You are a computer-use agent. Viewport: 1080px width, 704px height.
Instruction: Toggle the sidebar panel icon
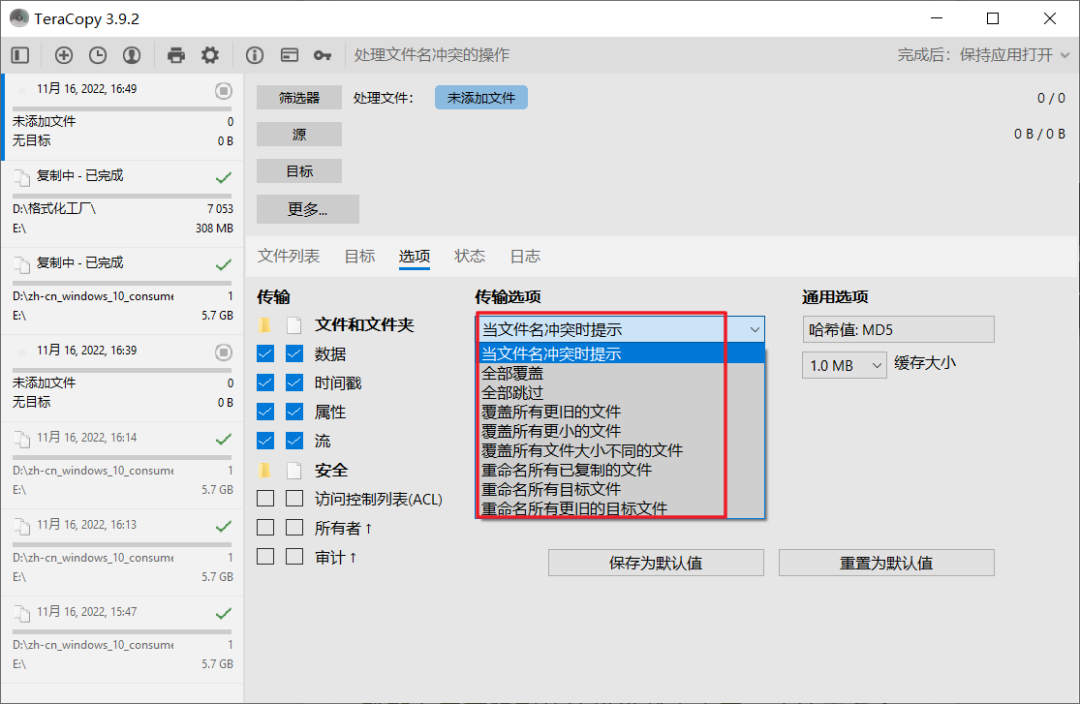[x=19, y=55]
